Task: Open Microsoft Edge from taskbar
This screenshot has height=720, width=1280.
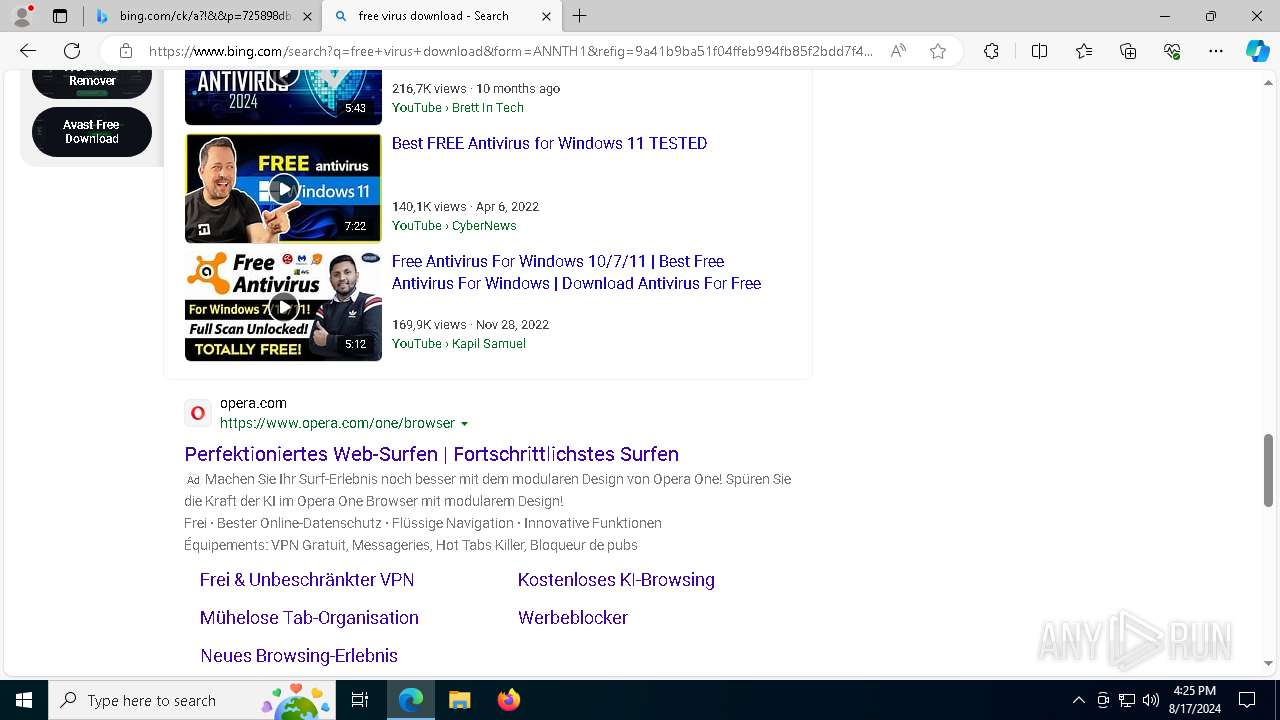Action: pyautogui.click(x=411, y=700)
